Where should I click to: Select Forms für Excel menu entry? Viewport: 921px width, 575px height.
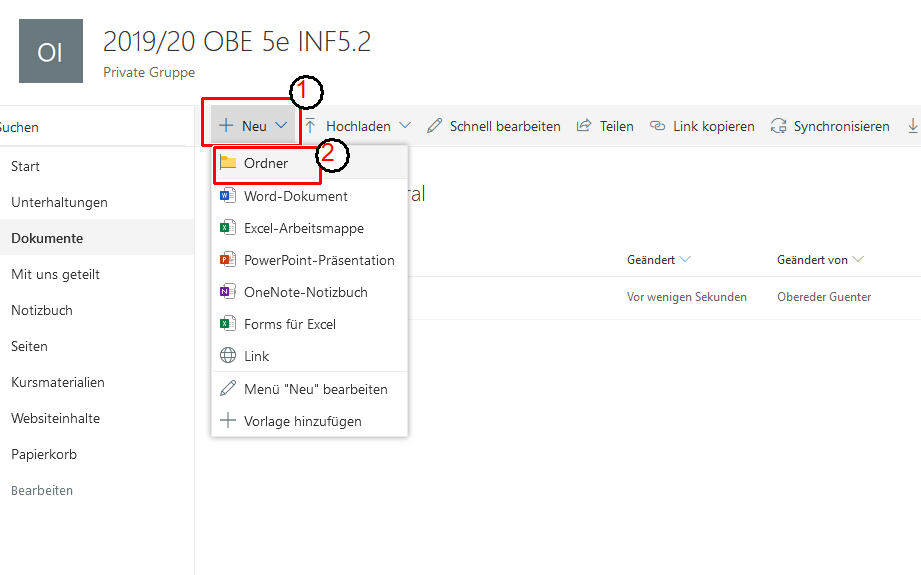point(310,324)
